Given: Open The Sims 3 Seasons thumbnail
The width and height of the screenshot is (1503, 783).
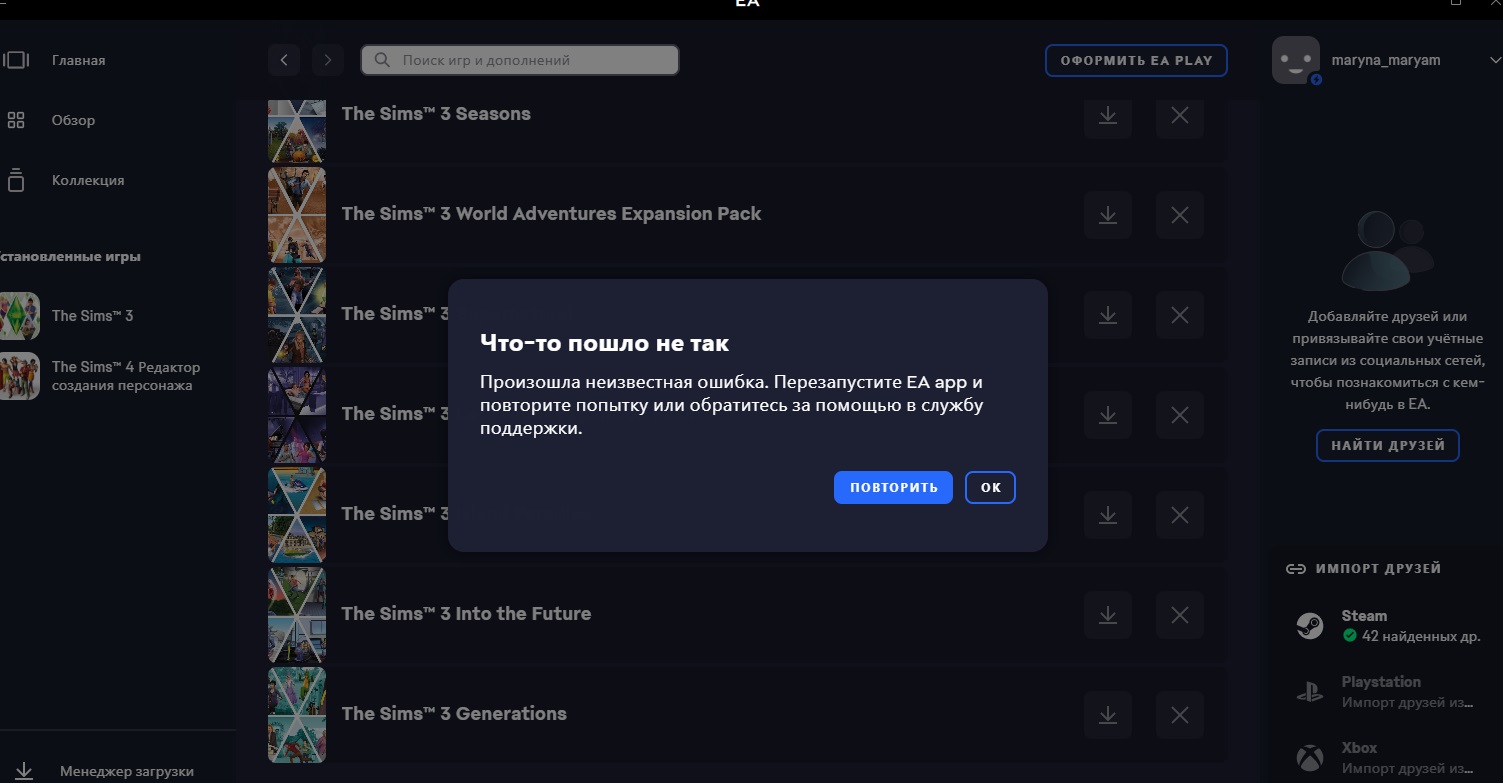Looking at the screenshot, I should pos(297,130).
